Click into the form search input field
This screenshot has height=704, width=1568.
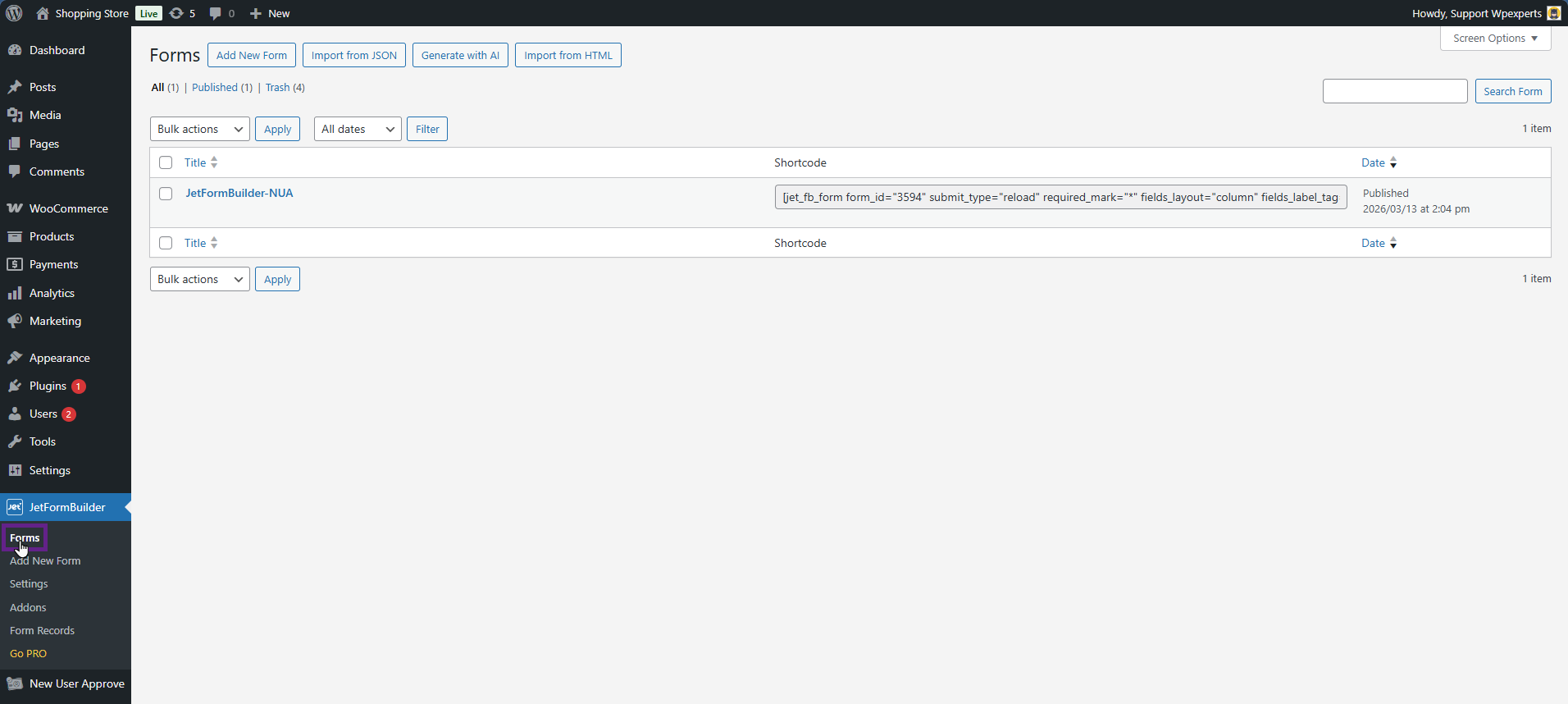coord(1394,91)
